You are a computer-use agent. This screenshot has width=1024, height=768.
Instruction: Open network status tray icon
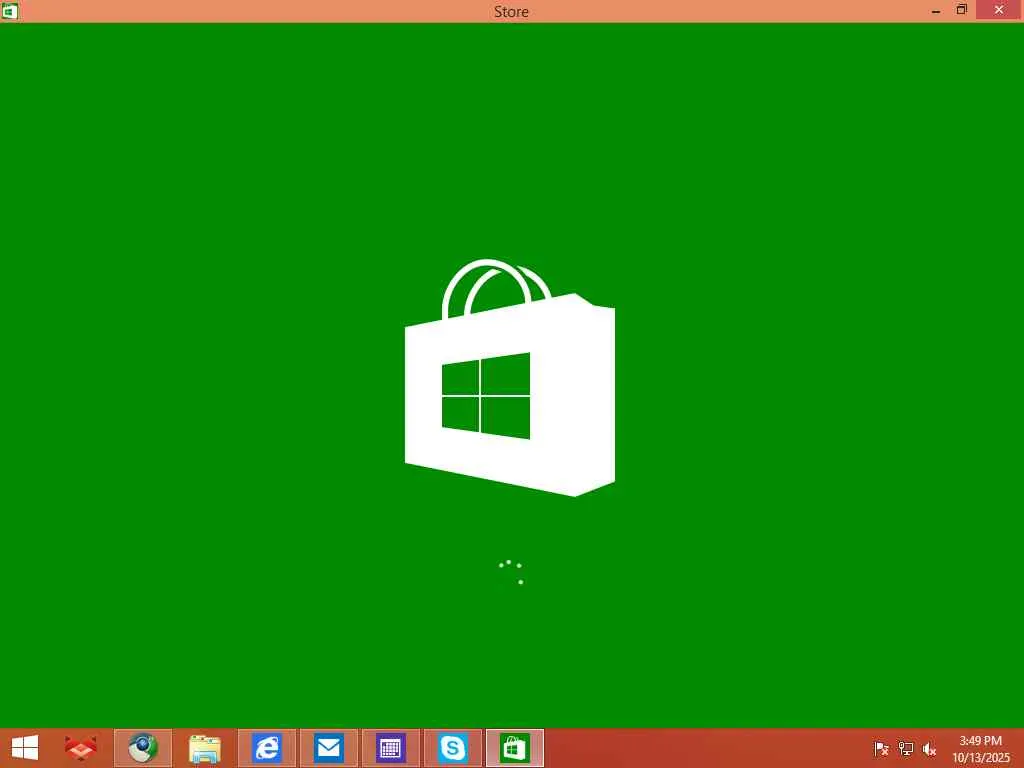coord(905,748)
